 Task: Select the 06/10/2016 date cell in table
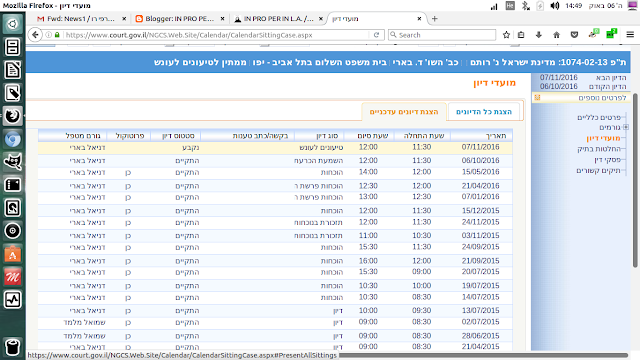(x=480, y=160)
